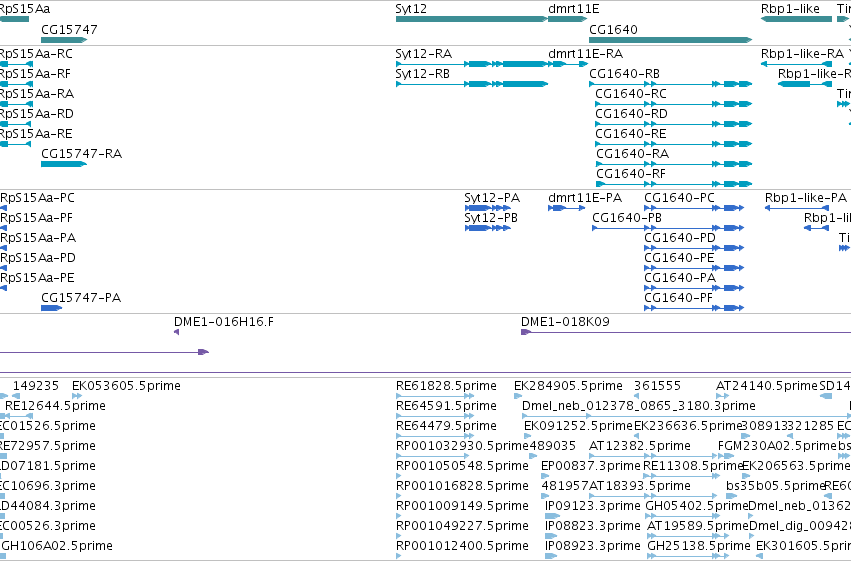Select the RP001049227.5prime EST label

click(462, 526)
